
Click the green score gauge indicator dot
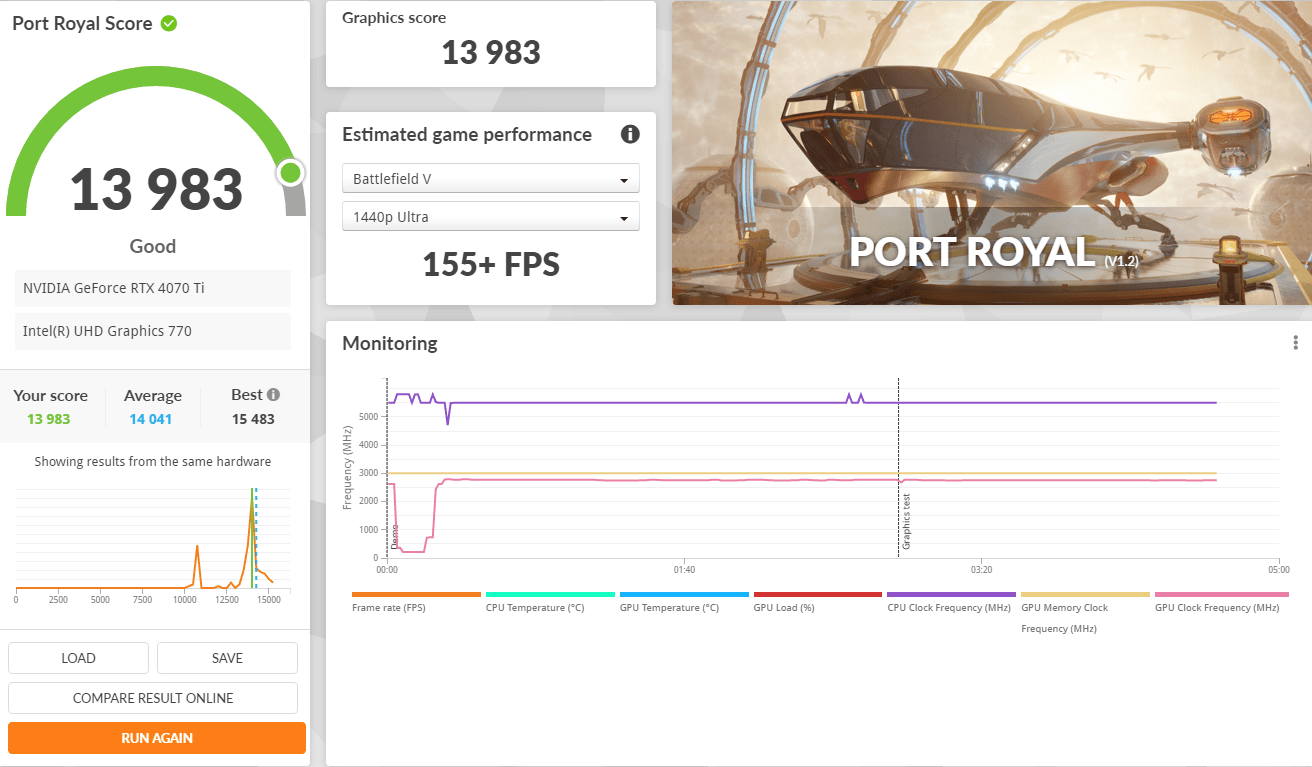pyautogui.click(x=290, y=173)
